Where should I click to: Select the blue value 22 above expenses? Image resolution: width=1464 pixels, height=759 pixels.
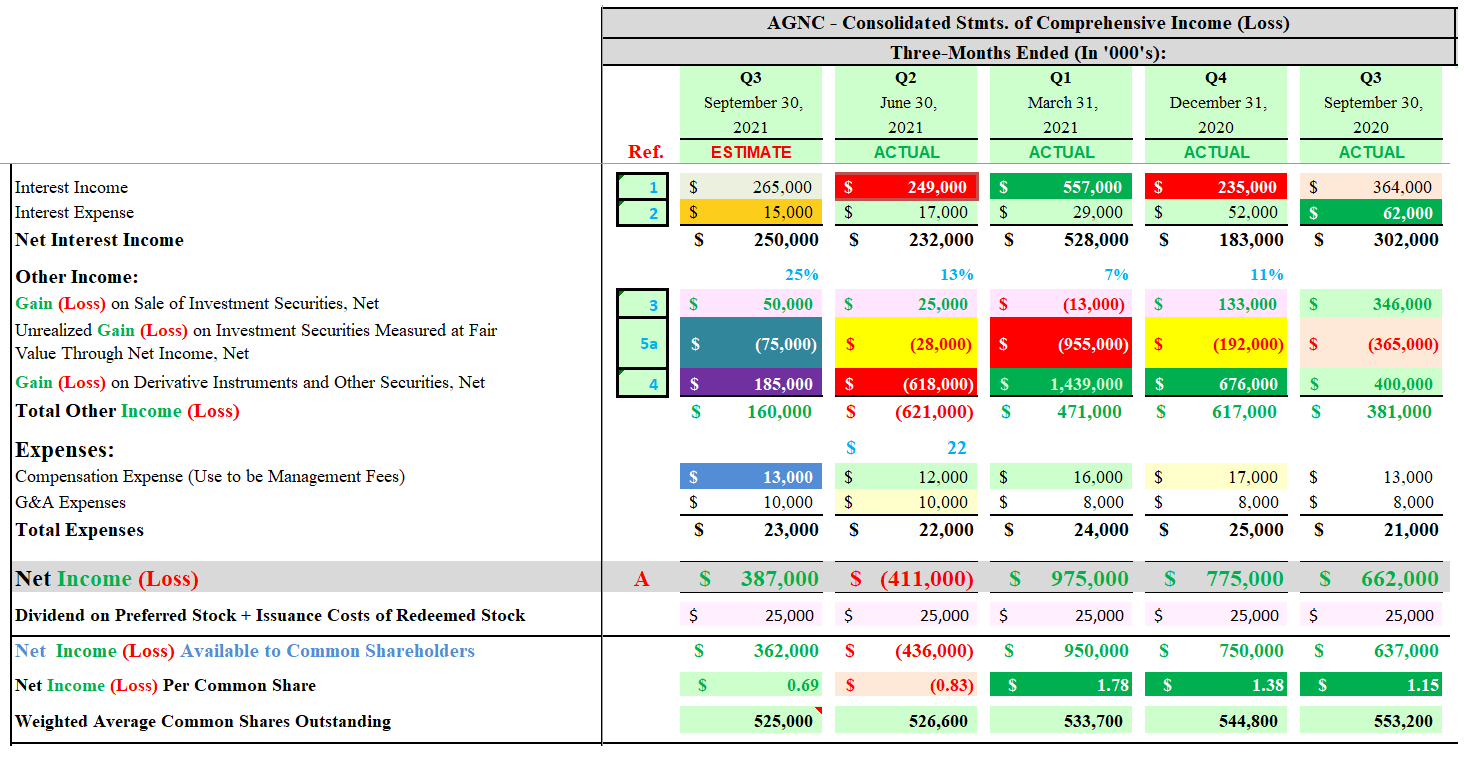click(957, 447)
